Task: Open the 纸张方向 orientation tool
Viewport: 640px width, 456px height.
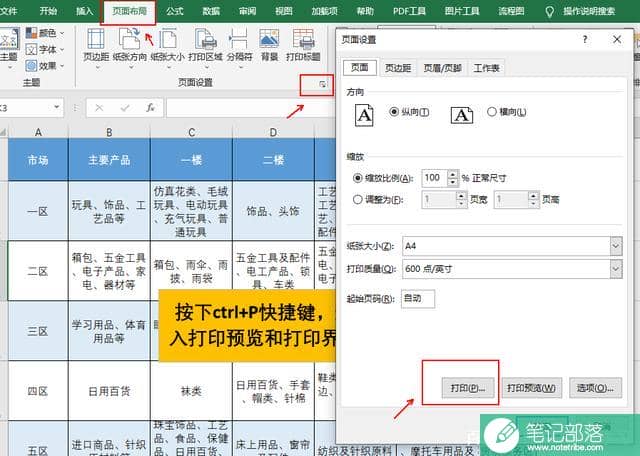Action: [x=129, y=46]
